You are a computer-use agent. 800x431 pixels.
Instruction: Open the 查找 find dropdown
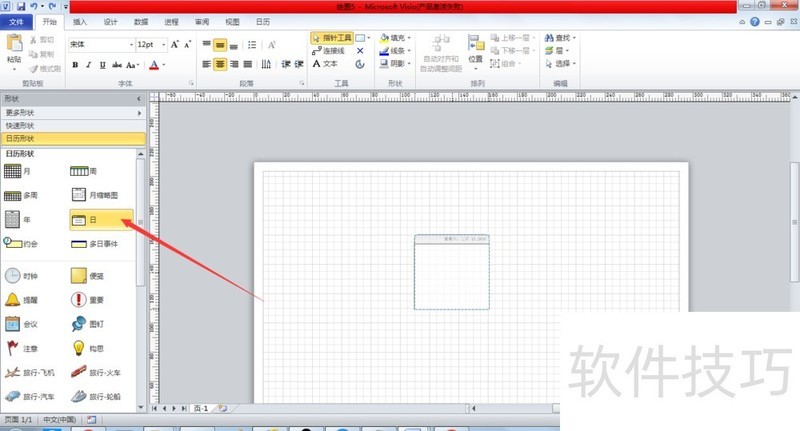560,38
